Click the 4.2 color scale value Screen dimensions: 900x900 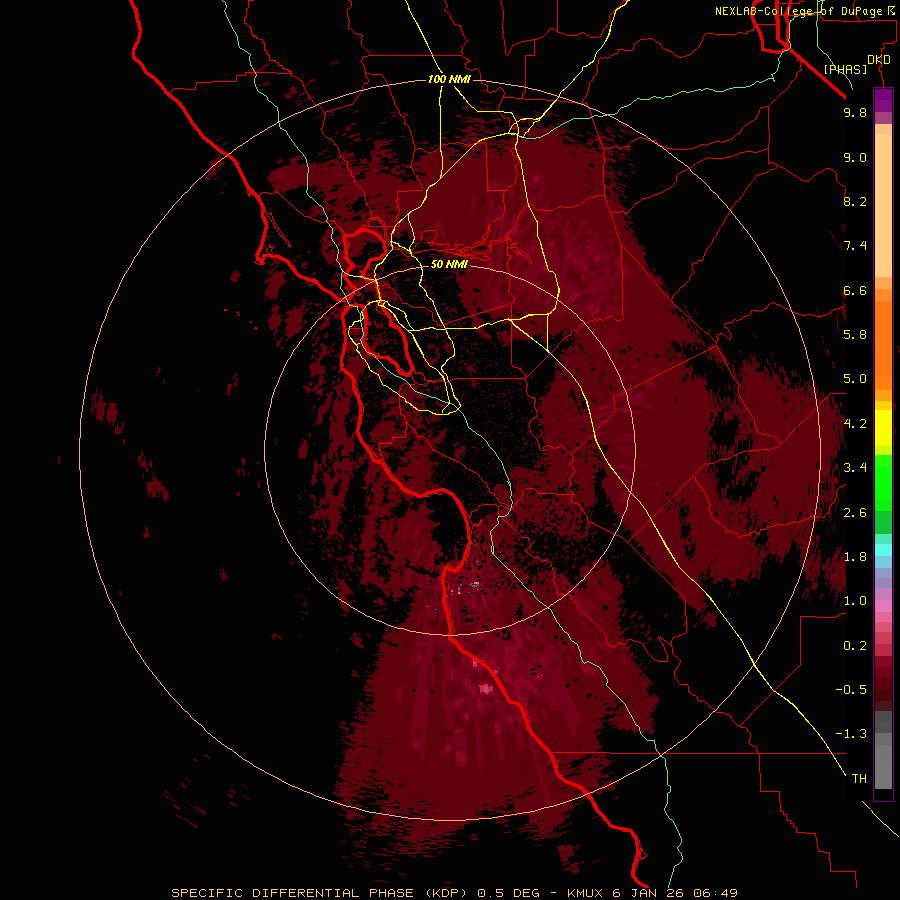click(855, 424)
